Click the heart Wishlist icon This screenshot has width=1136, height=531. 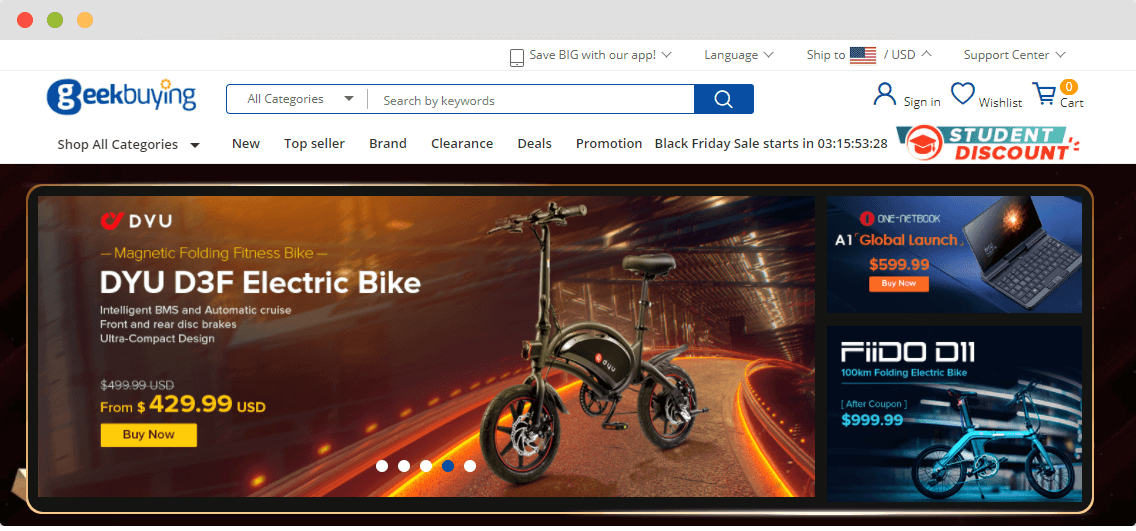tap(962, 93)
